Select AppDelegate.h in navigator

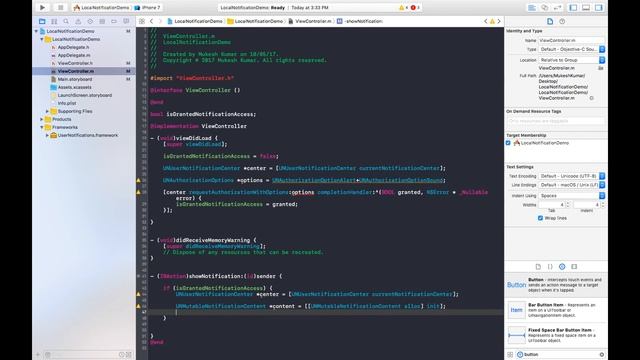[x=73, y=47]
